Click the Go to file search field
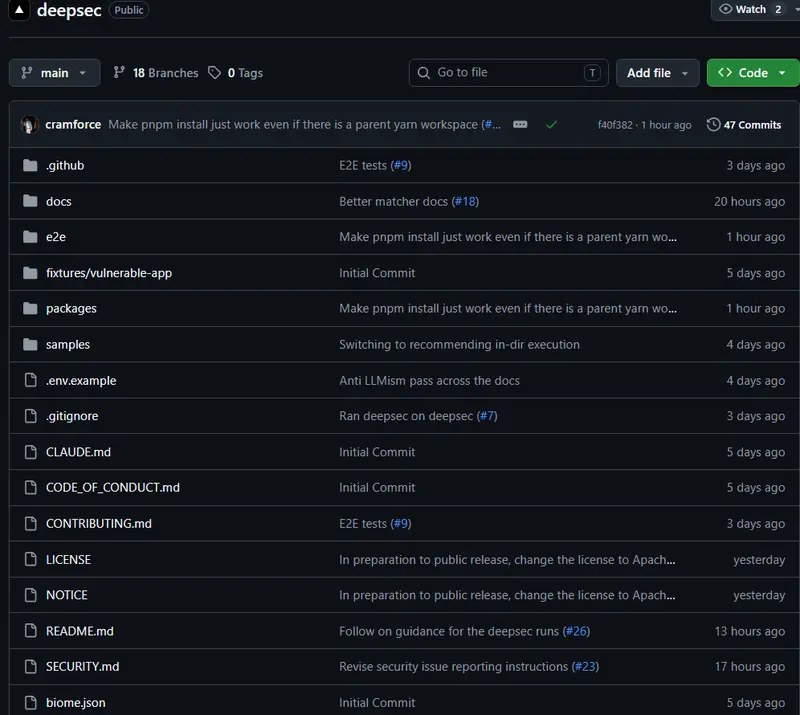The image size is (800, 715). point(508,73)
